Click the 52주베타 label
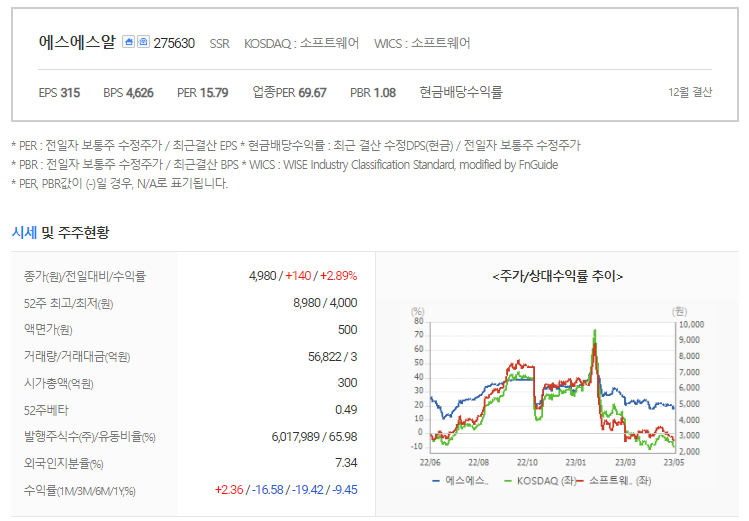Viewport: 749px width, 521px height. [x=46, y=410]
